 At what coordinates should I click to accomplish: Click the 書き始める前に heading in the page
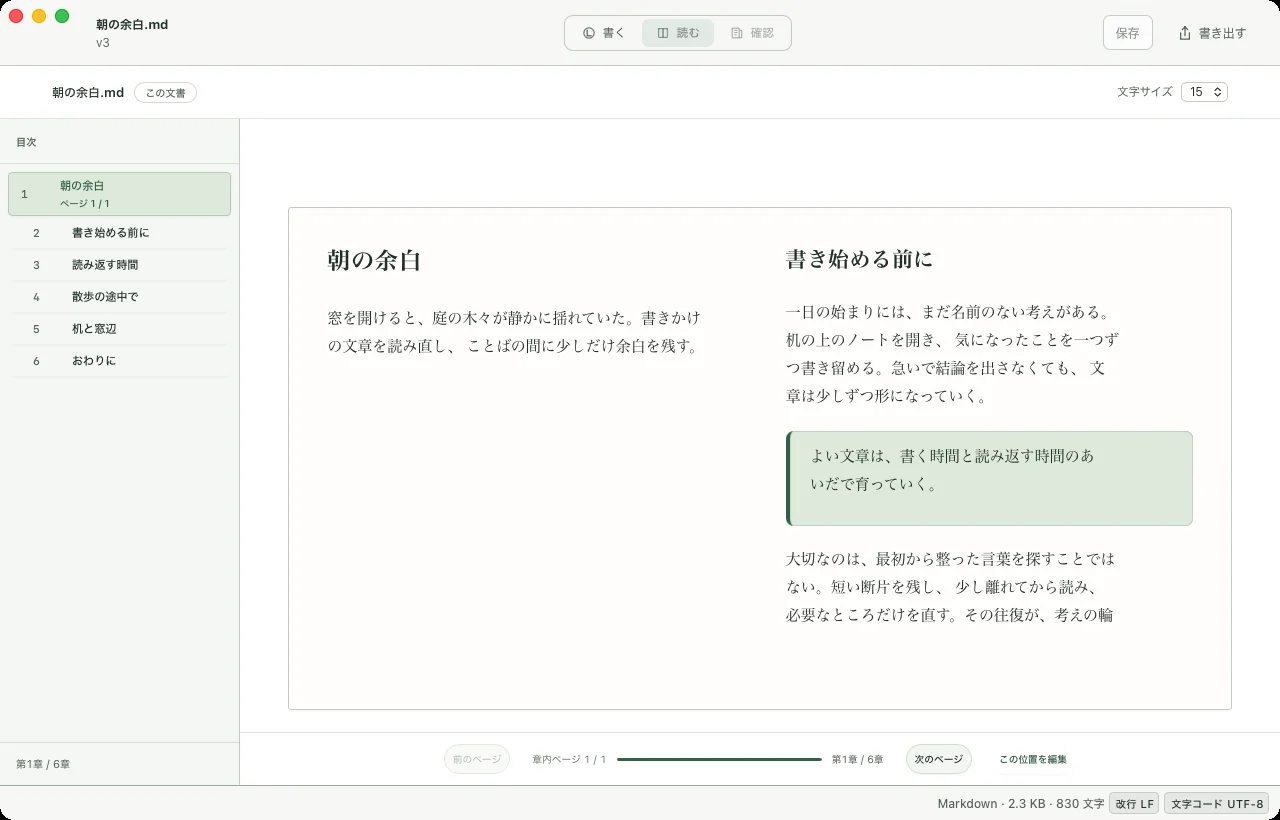coord(859,260)
